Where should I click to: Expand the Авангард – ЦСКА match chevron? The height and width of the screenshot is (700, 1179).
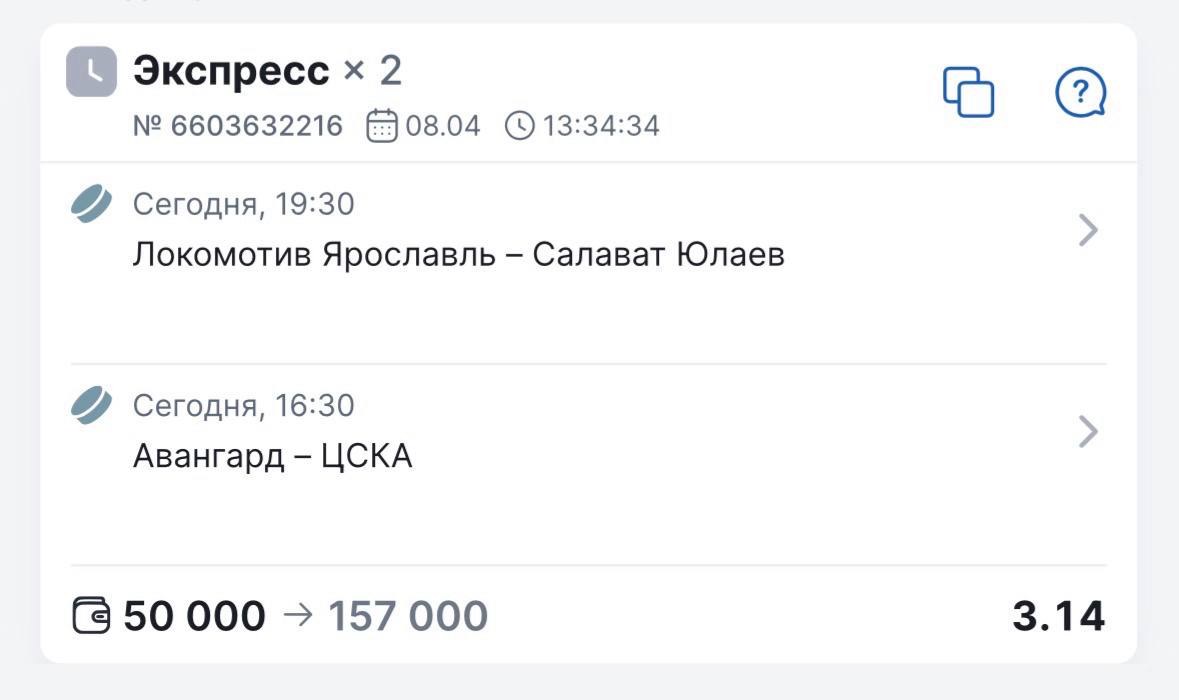1088,432
